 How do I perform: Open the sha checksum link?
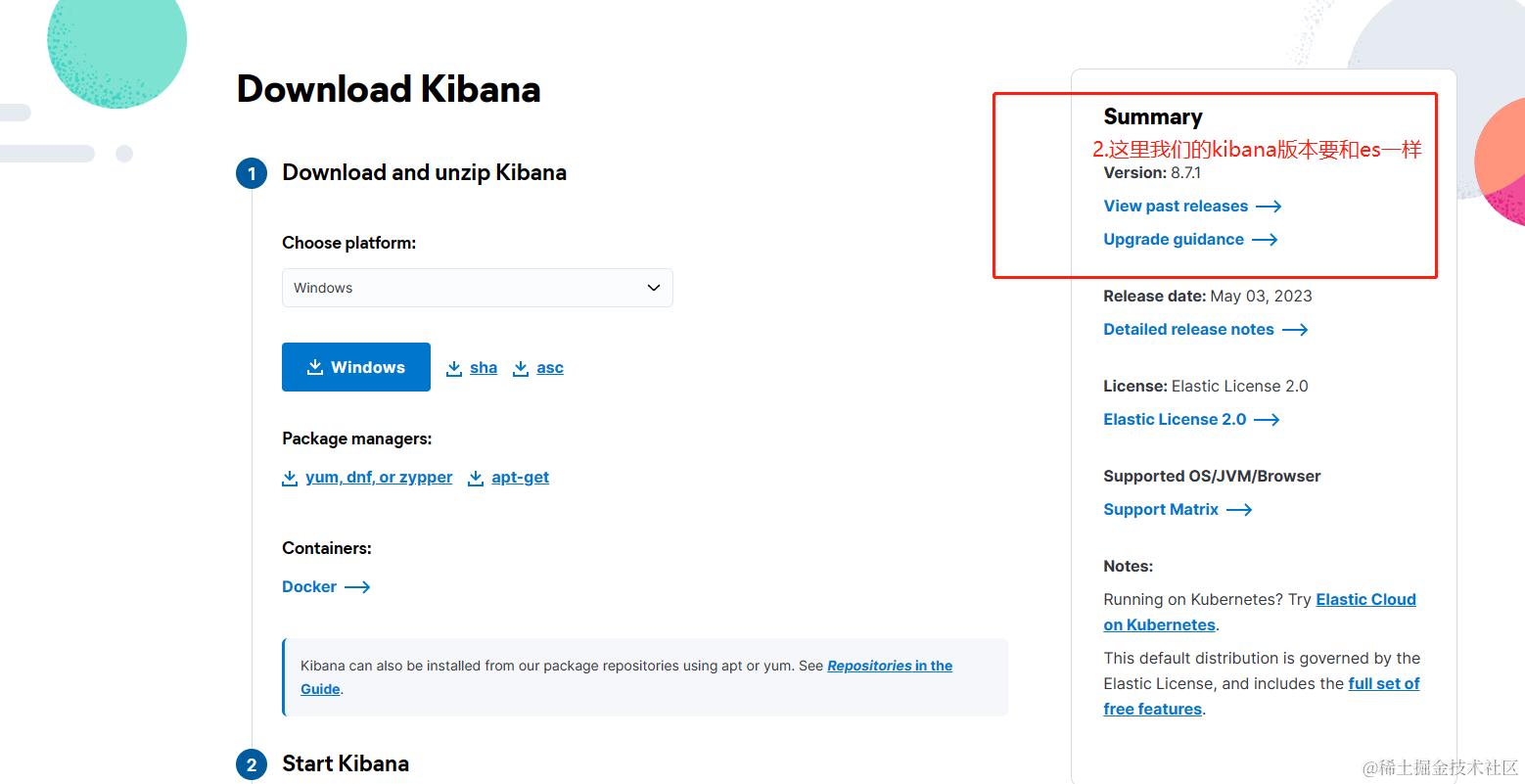(x=484, y=368)
